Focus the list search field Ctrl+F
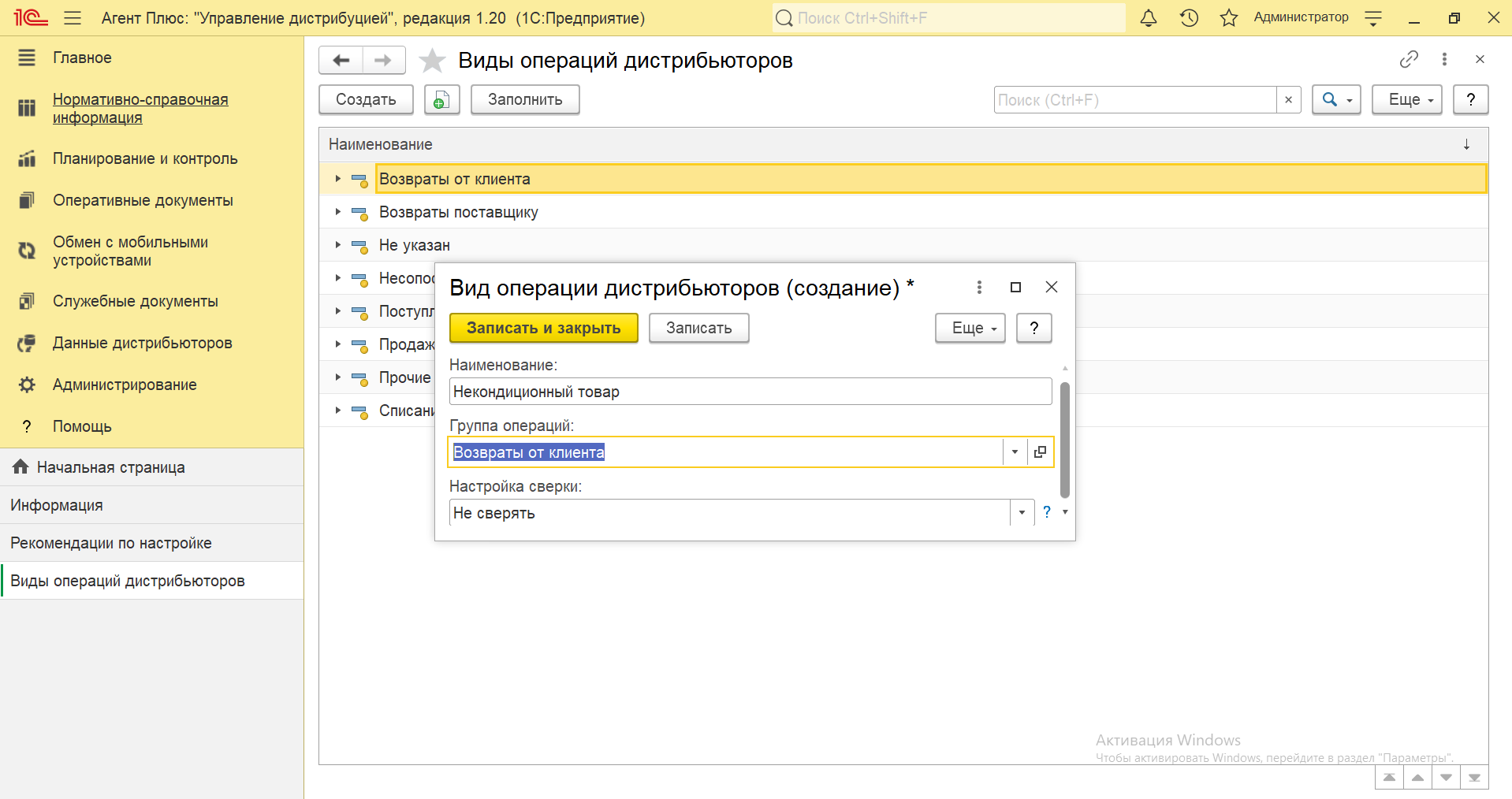1512x799 pixels. click(x=1135, y=100)
